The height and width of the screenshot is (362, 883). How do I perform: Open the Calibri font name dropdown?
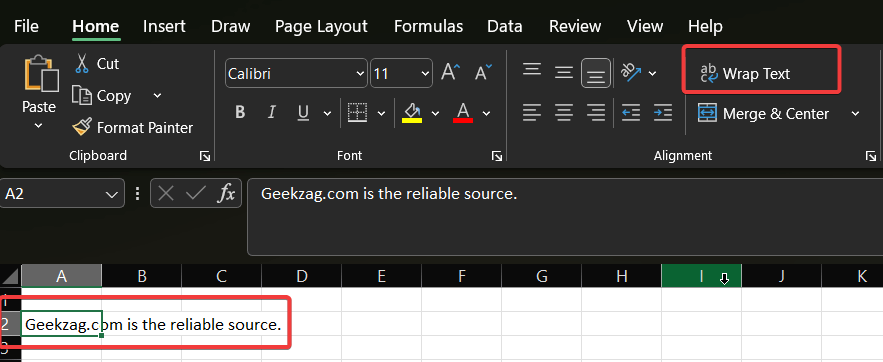point(360,74)
